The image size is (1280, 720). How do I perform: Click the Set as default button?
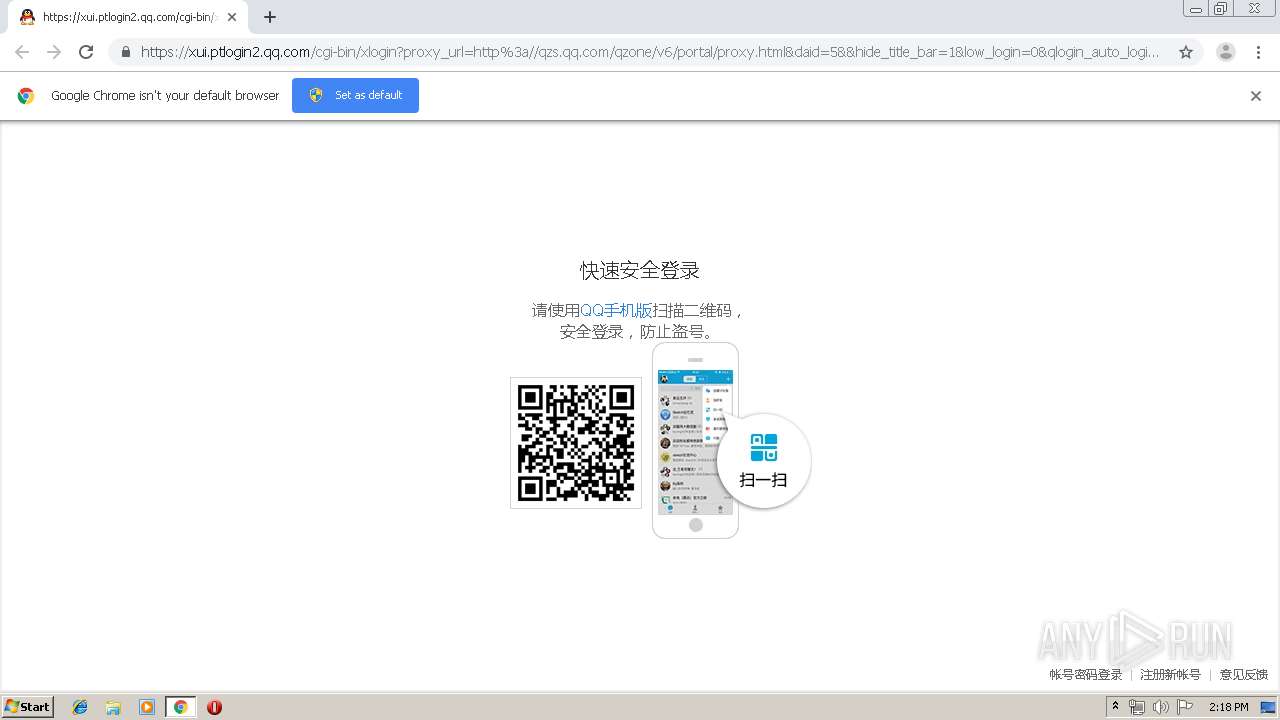(x=355, y=95)
